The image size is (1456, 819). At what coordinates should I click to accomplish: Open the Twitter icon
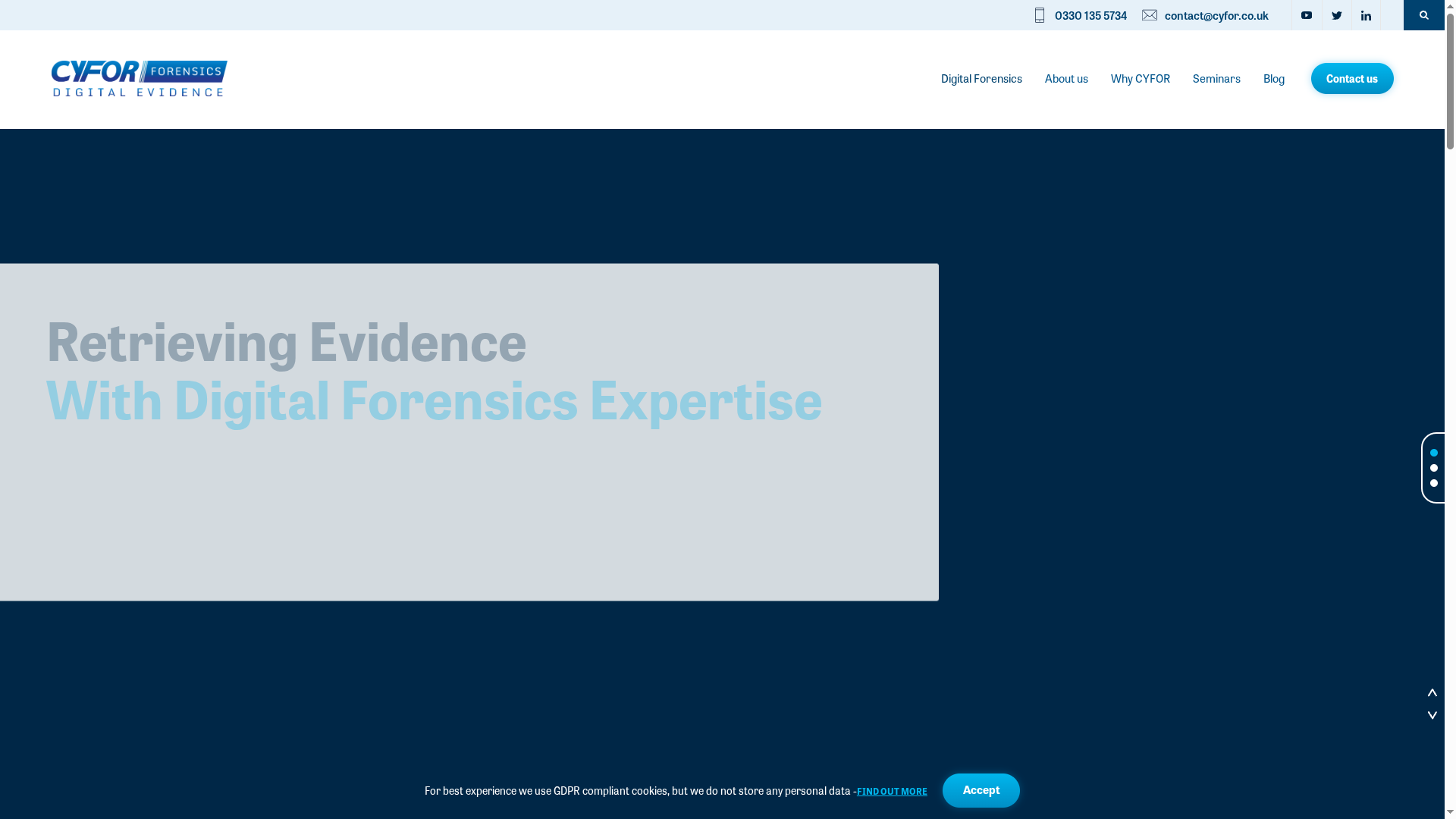(1337, 15)
